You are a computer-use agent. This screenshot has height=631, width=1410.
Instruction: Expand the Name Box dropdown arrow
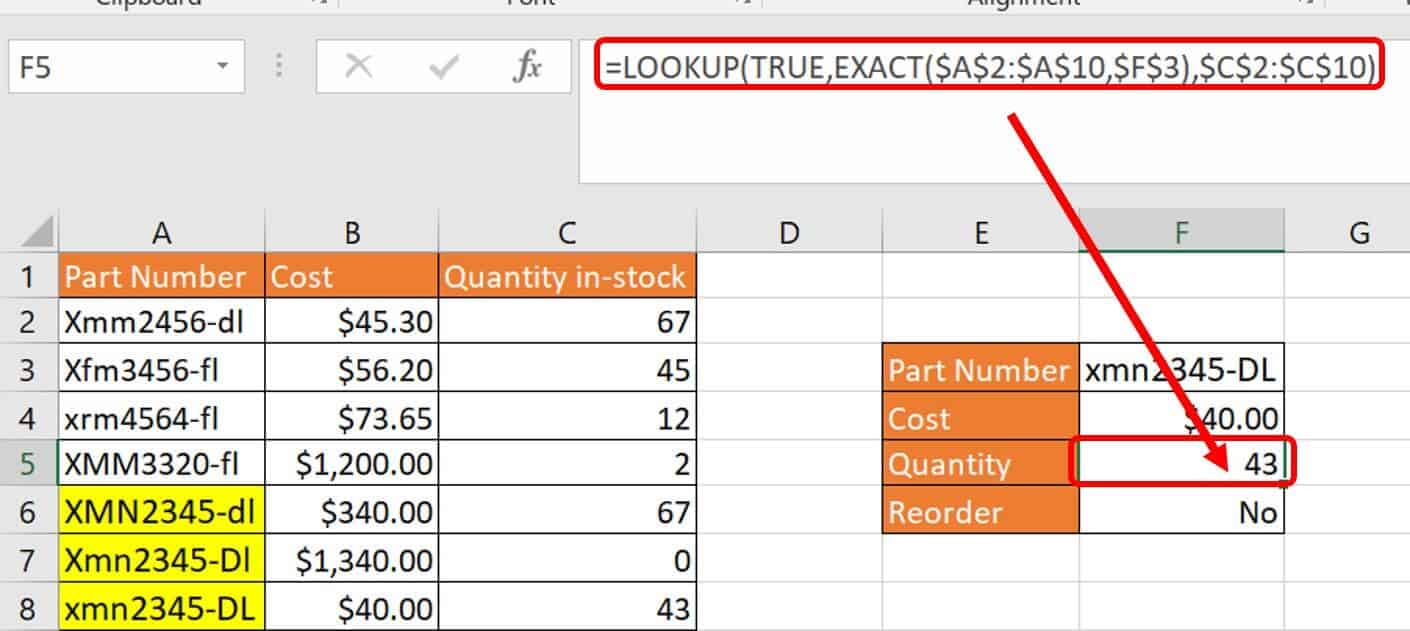pyautogui.click(x=222, y=67)
